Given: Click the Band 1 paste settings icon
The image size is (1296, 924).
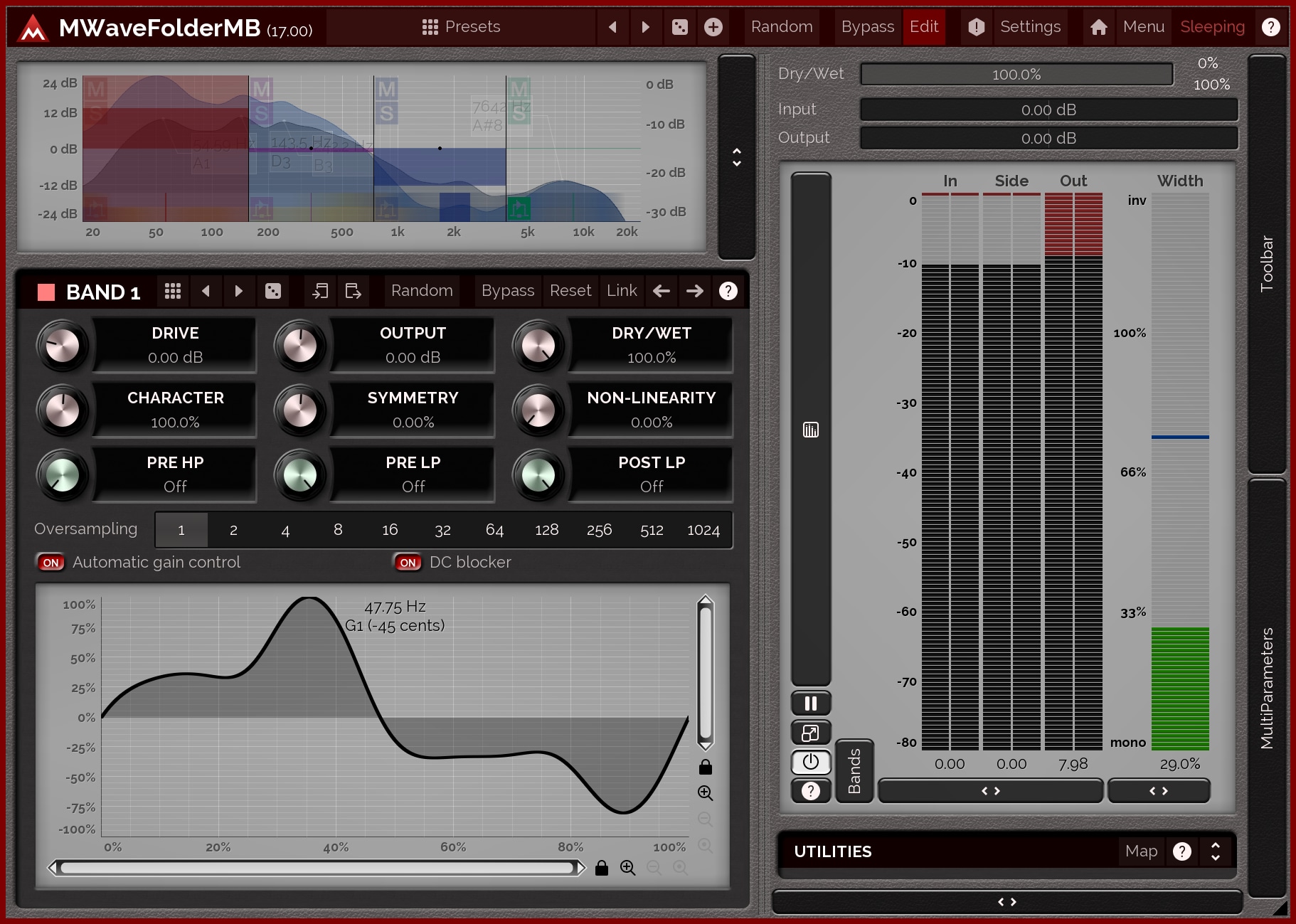Looking at the screenshot, I should click(353, 291).
